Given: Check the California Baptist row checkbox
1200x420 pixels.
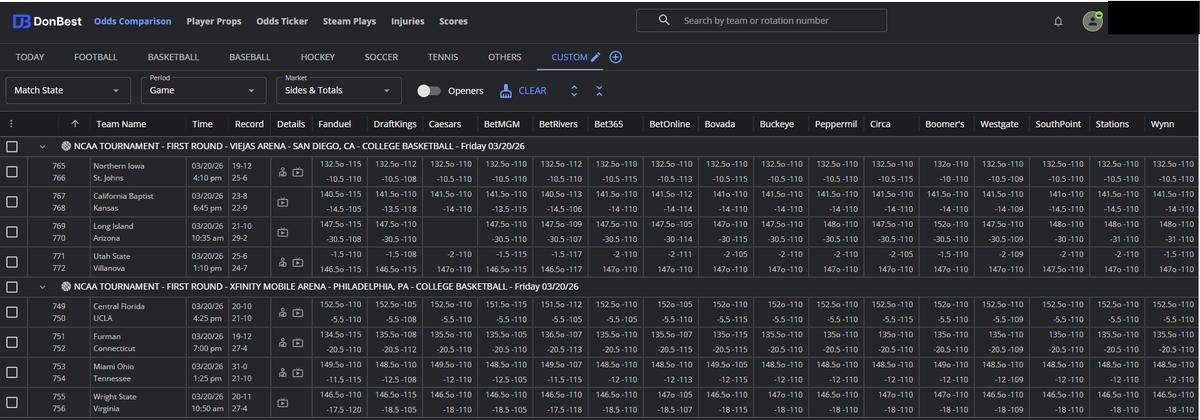Looking at the screenshot, I should pyautogui.click(x=11, y=202).
